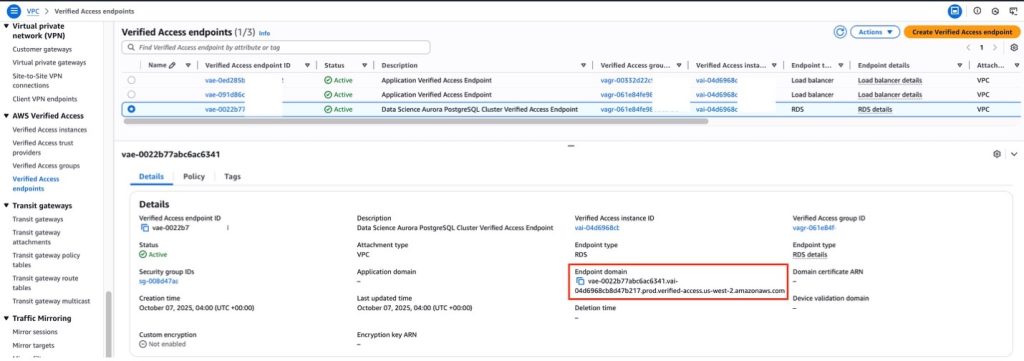Viewport: 1024px width, 361px height.
Task: Collapse the details panel chevron
Action: [x=1014, y=154]
